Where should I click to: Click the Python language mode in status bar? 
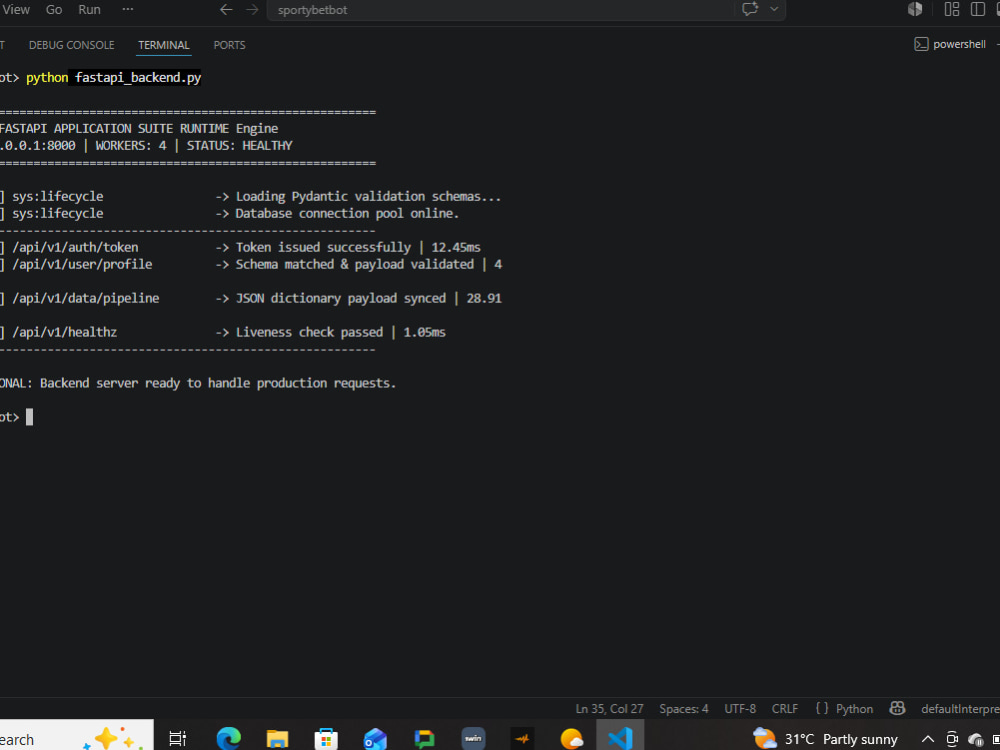pyautogui.click(x=854, y=709)
